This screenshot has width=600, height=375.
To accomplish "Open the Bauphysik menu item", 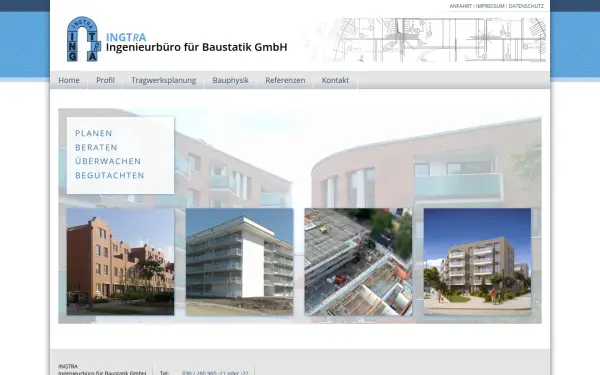I will (230, 80).
